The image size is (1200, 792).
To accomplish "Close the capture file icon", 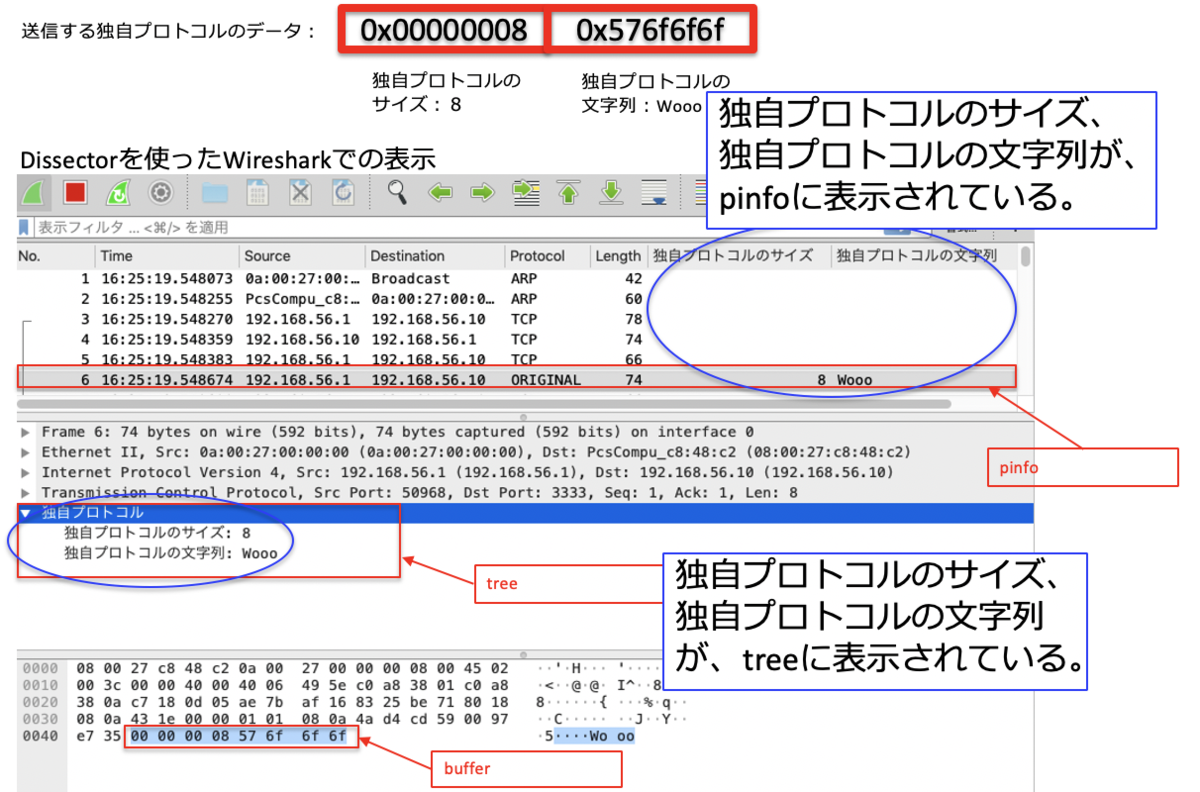I will [x=300, y=192].
